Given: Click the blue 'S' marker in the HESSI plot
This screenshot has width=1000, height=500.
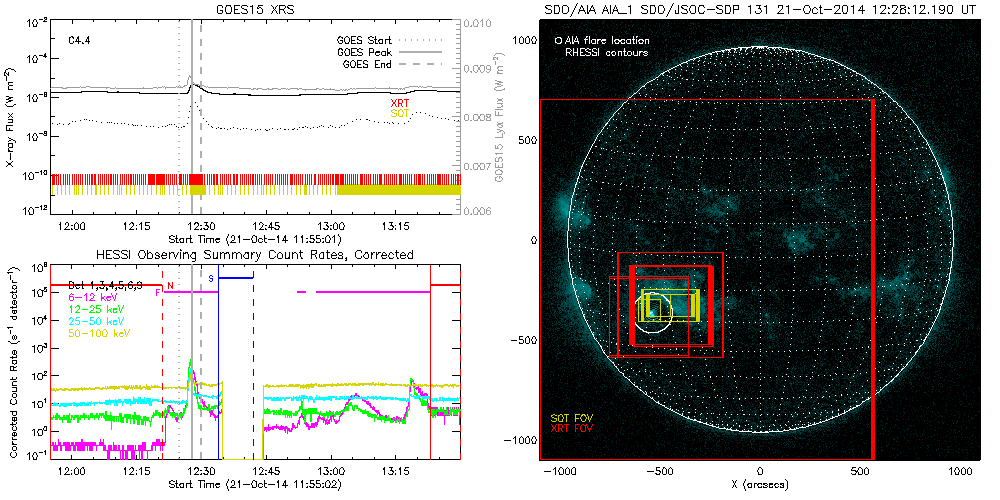Looking at the screenshot, I should (x=211, y=279).
